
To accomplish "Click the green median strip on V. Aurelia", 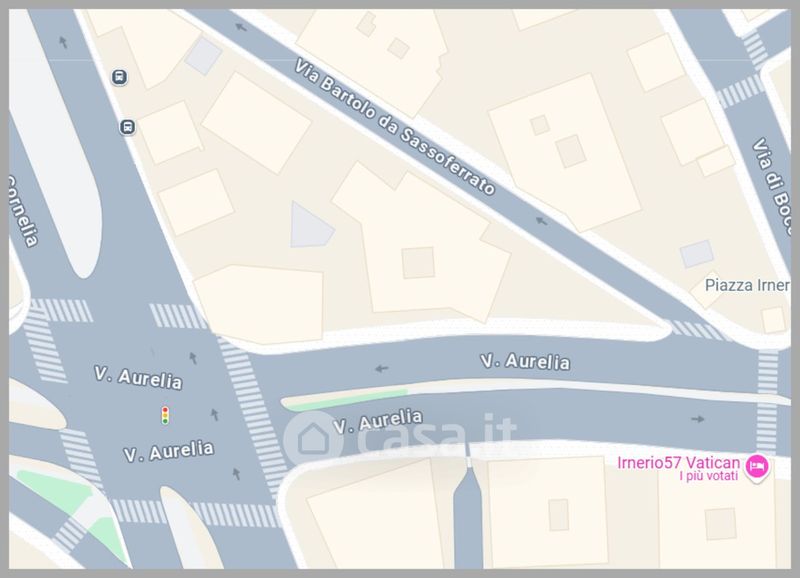I will click(x=347, y=400).
